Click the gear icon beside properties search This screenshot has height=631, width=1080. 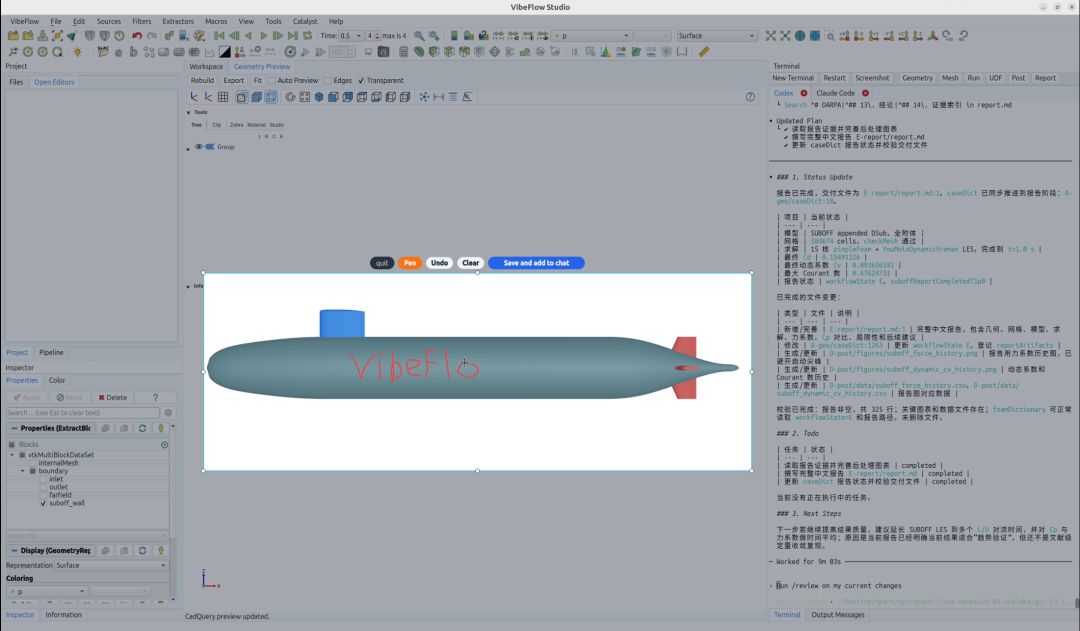point(168,413)
